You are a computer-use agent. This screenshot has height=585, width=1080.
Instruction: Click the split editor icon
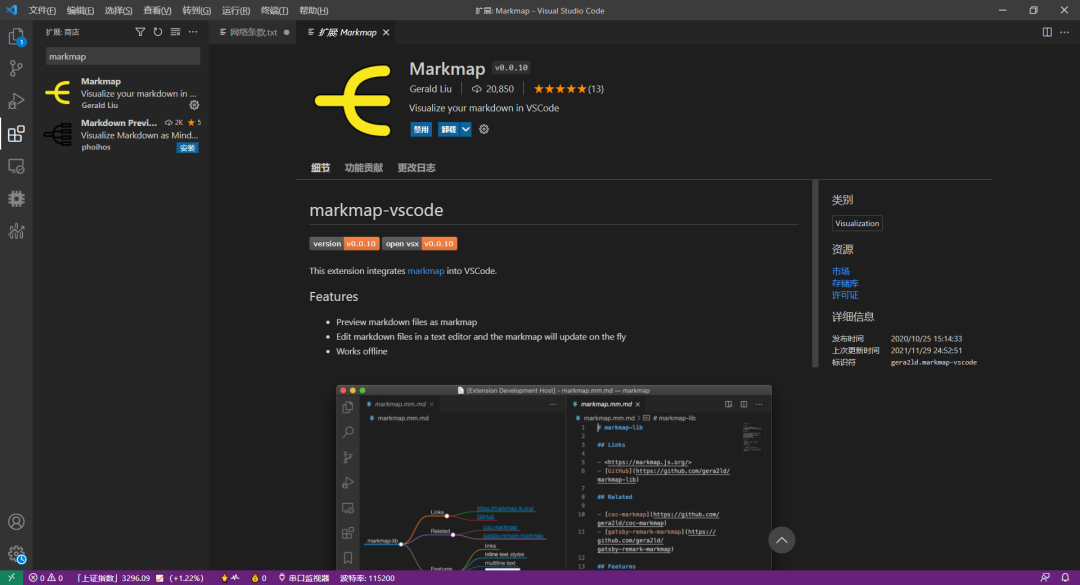coord(1047,32)
